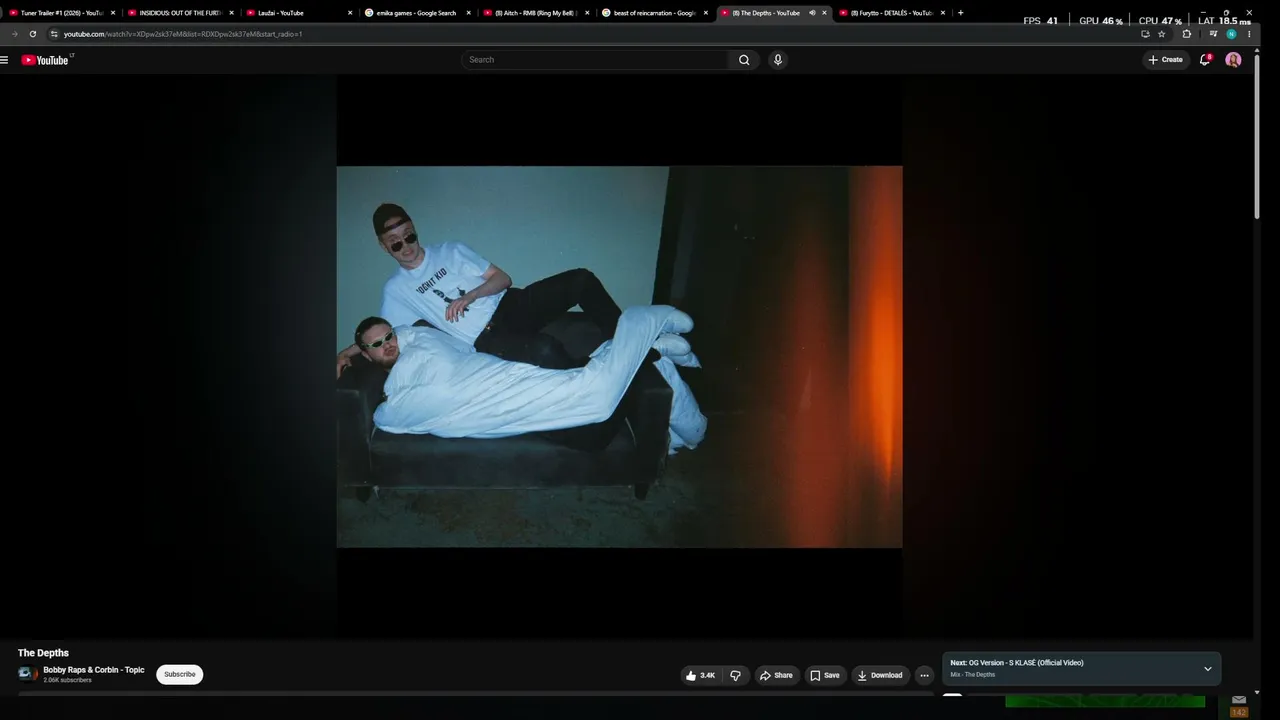Open Bobby Raps & Corbin - Topic channel link
Viewport: 1280px width, 720px height.
click(94, 670)
